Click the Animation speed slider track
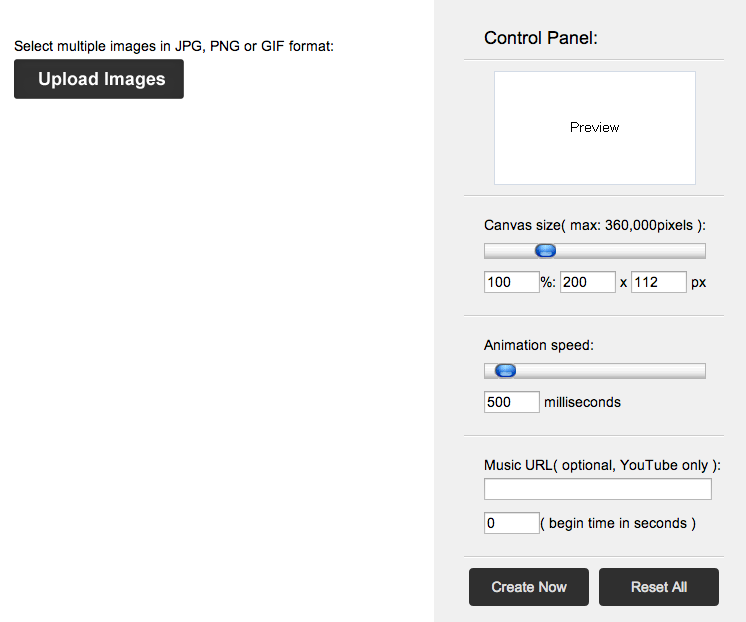The height and width of the screenshot is (622, 746). [595, 371]
